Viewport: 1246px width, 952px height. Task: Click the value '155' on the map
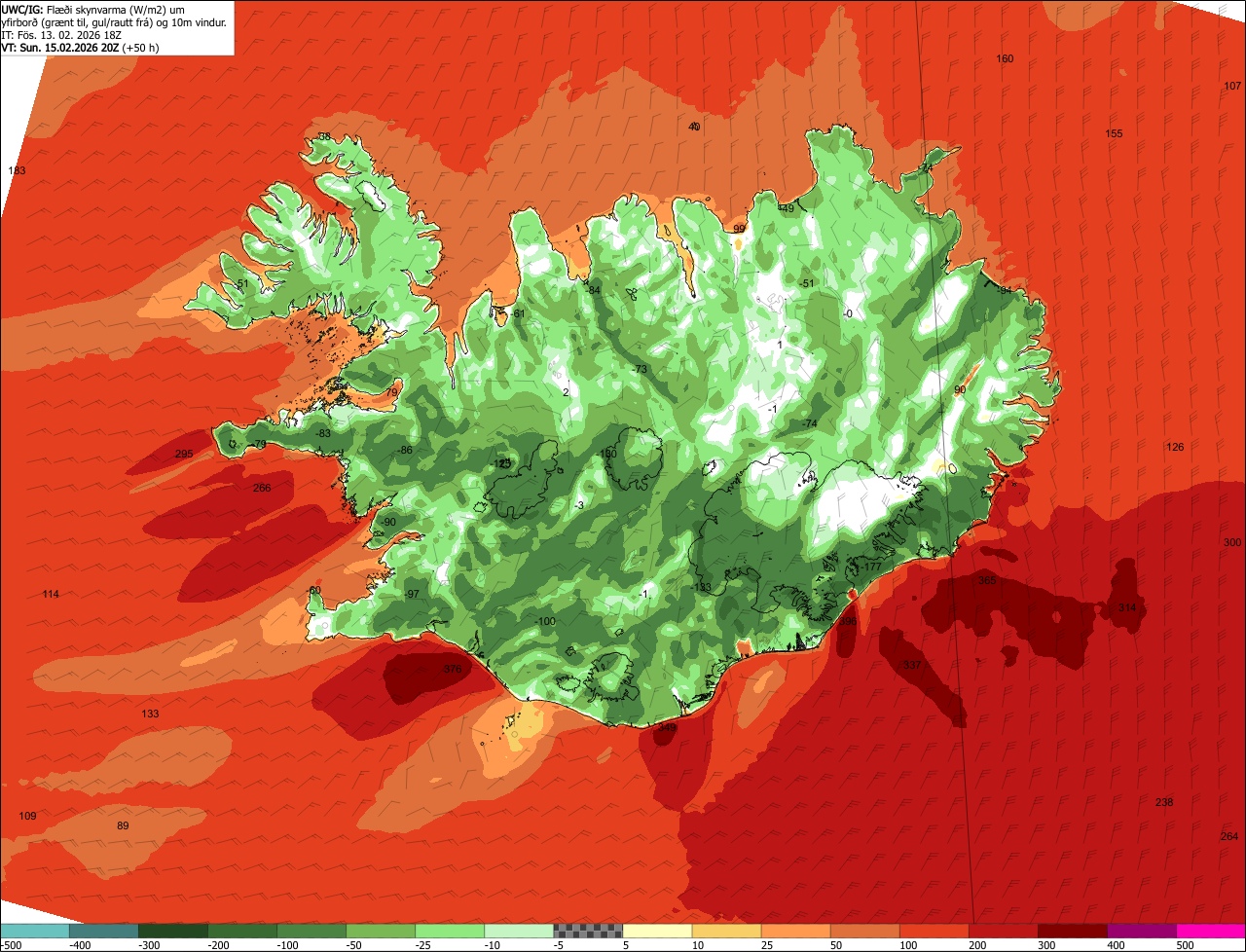tap(1115, 133)
